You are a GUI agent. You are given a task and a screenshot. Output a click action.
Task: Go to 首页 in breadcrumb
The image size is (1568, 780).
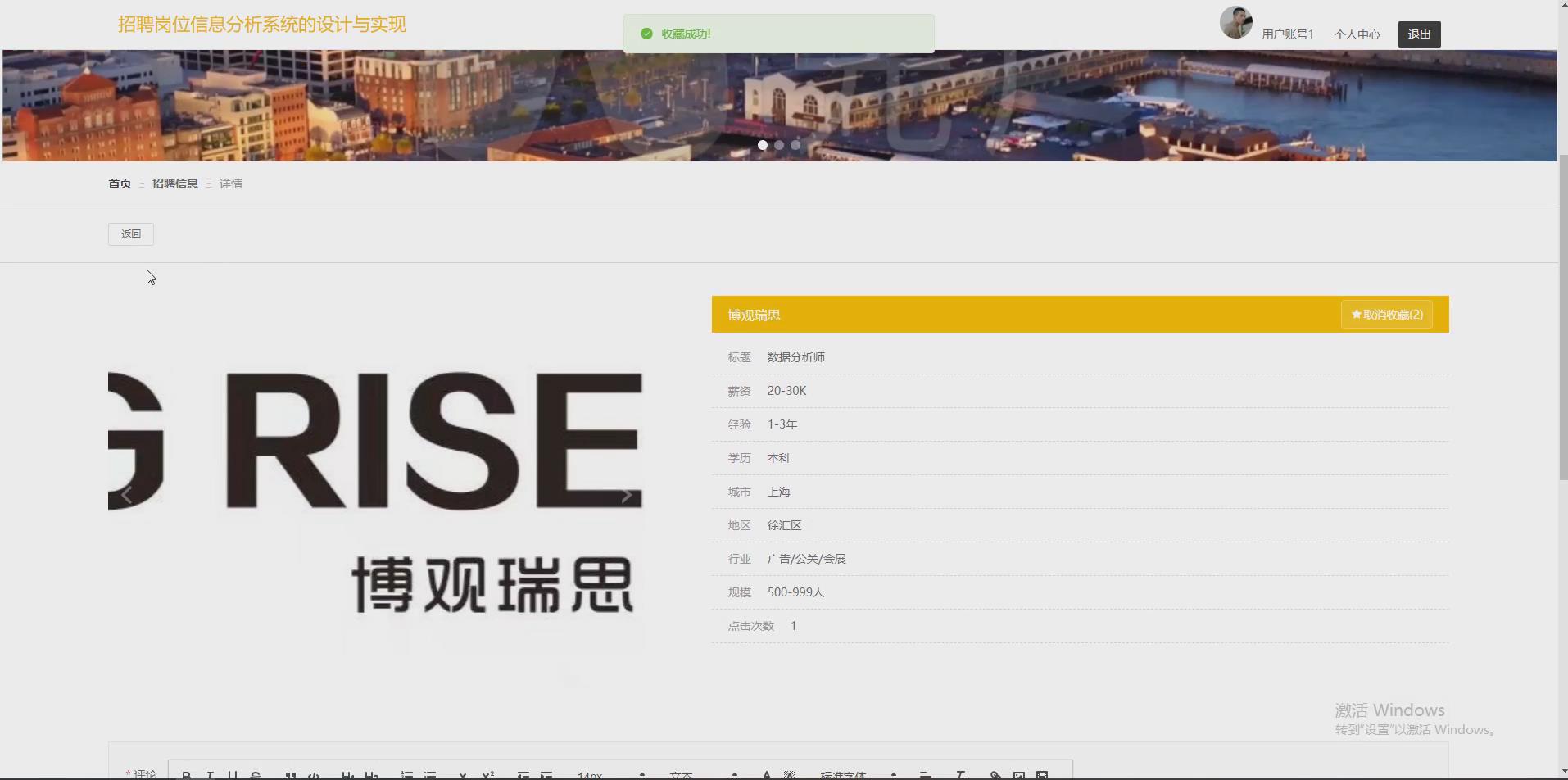pos(120,184)
